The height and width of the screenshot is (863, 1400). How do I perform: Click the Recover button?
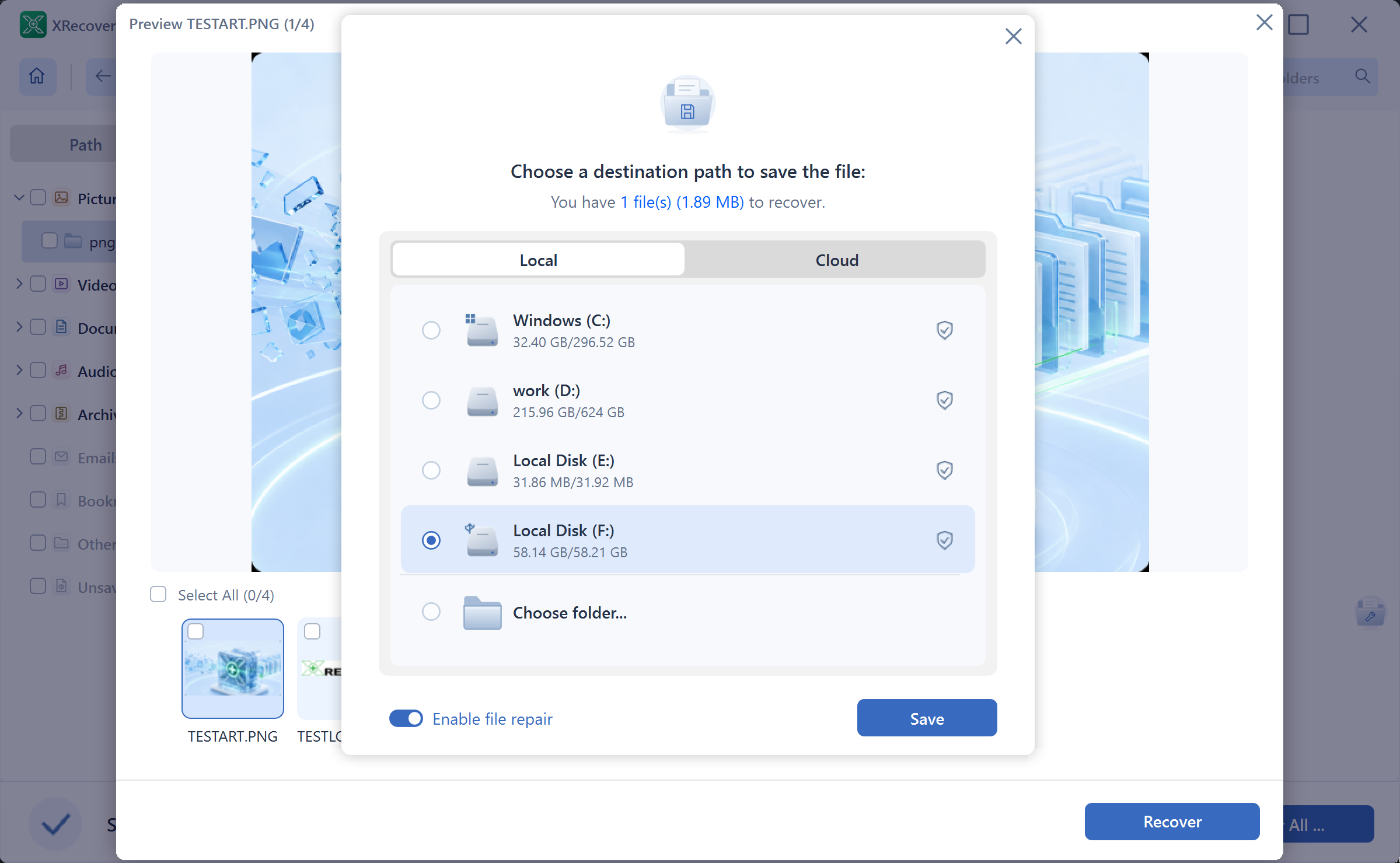(x=1172, y=822)
